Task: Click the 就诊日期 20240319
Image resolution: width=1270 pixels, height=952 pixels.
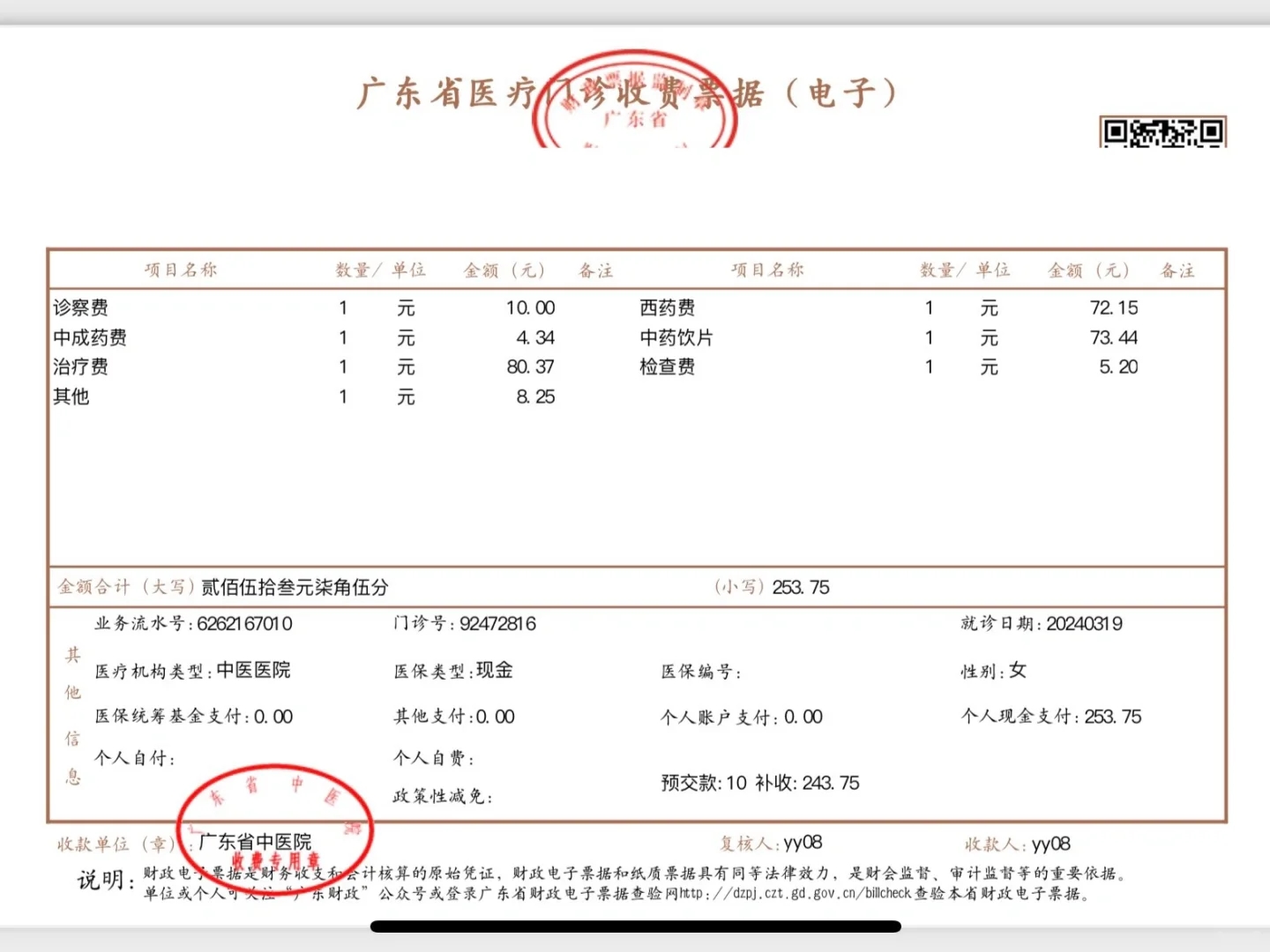Action: tap(1084, 624)
